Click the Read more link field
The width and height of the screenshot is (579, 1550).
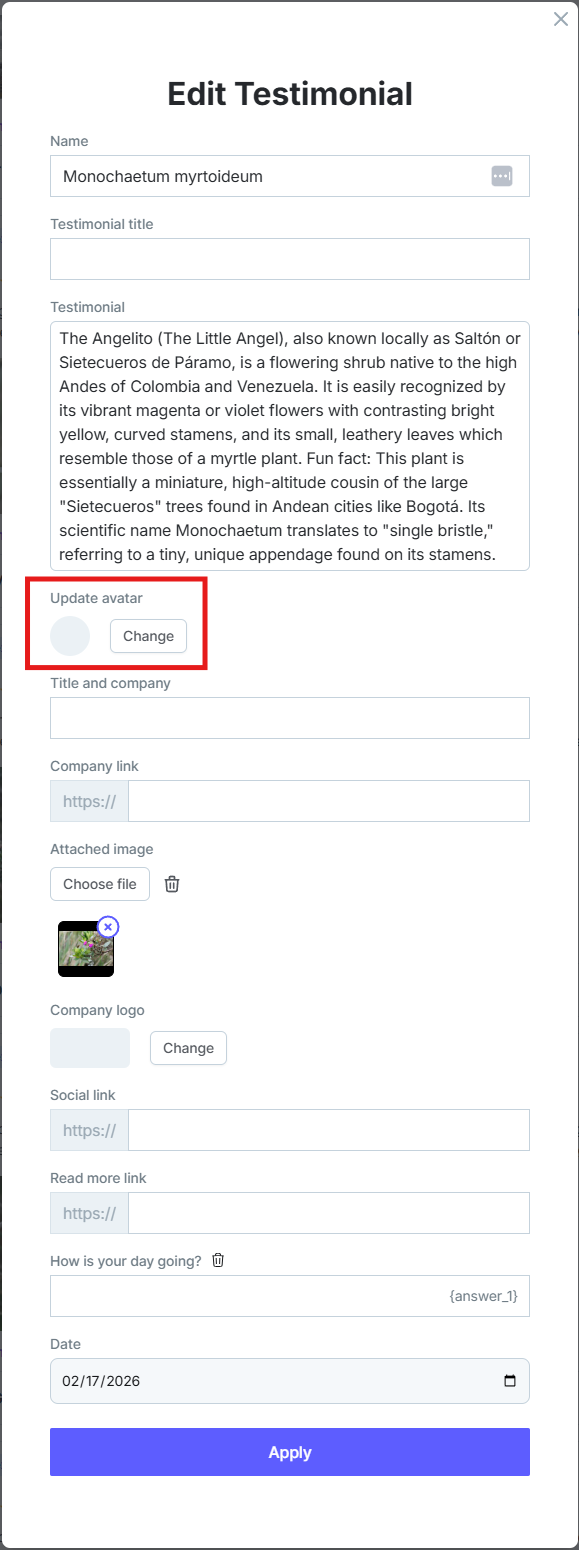329,1213
